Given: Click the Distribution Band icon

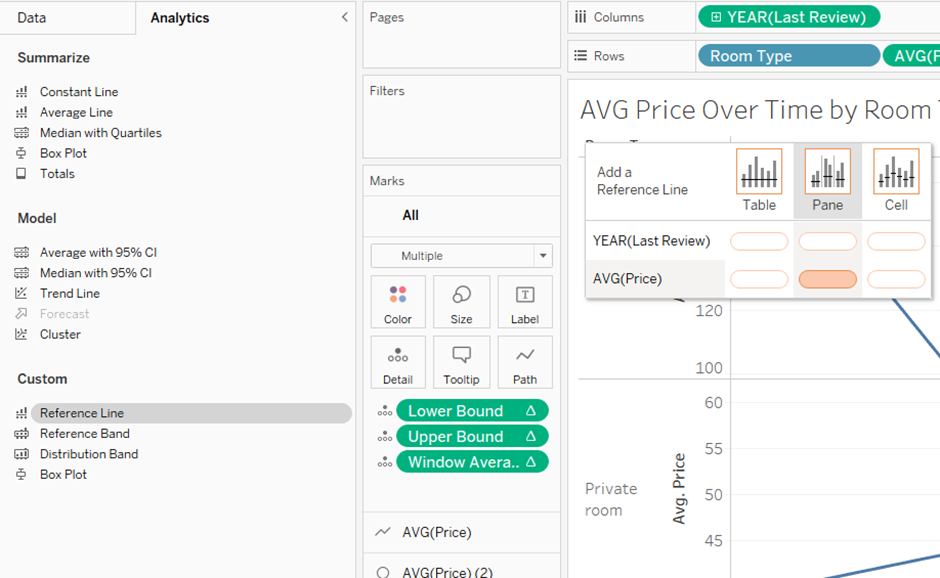Looking at the screenshot, I should pyautogui.click(x=22, y=454).
